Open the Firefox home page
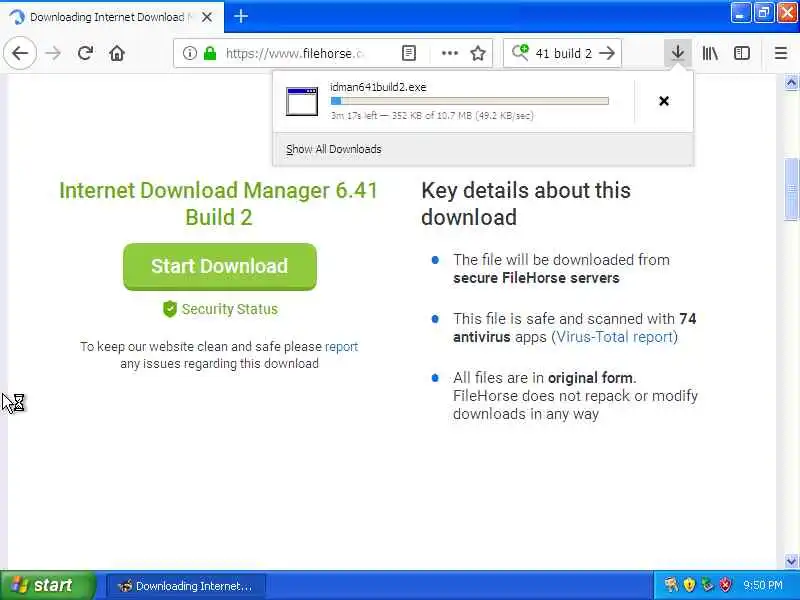Image resolution: width=800 pixels, height=600 pixels. click(117, 53)
